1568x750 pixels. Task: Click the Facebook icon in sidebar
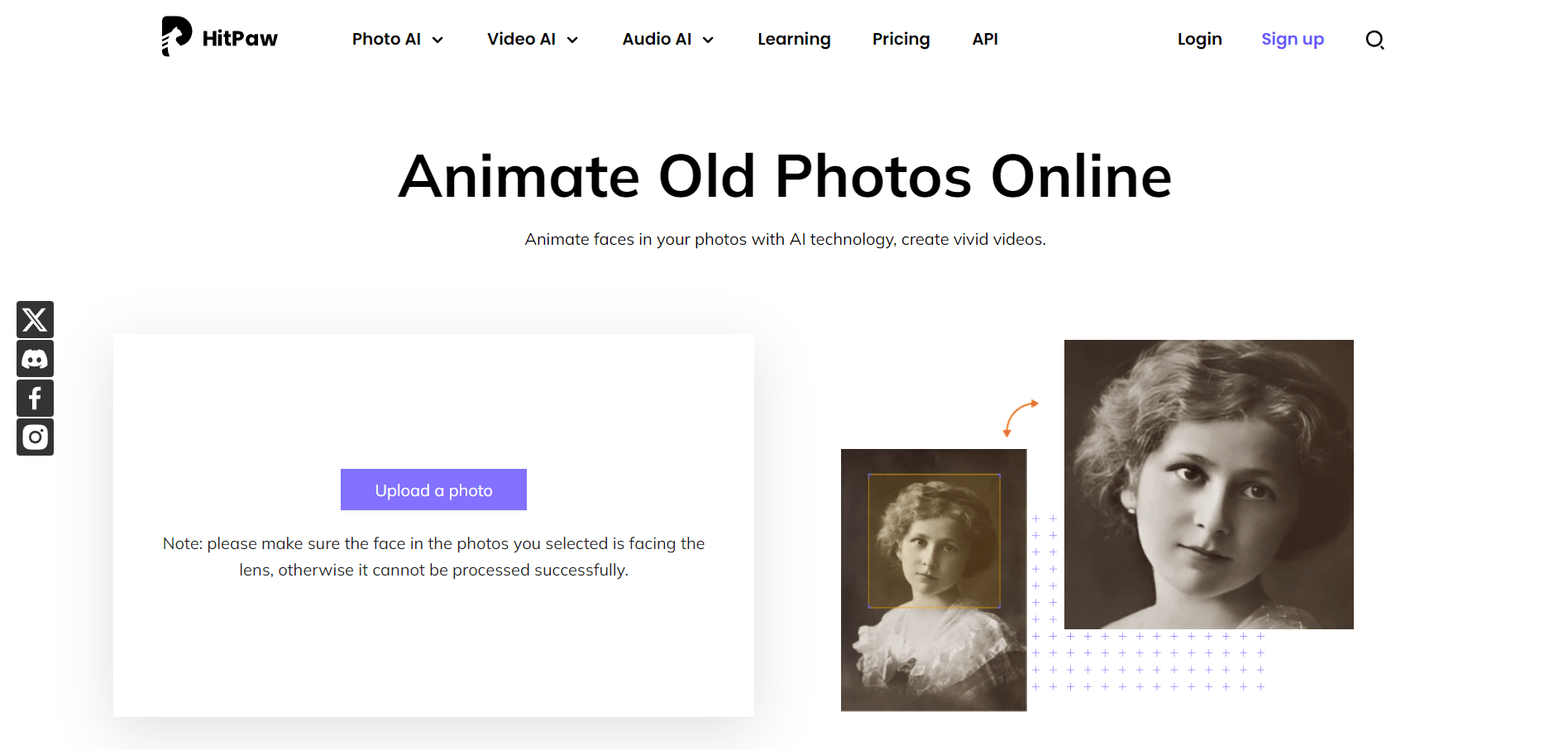[35, 398]
